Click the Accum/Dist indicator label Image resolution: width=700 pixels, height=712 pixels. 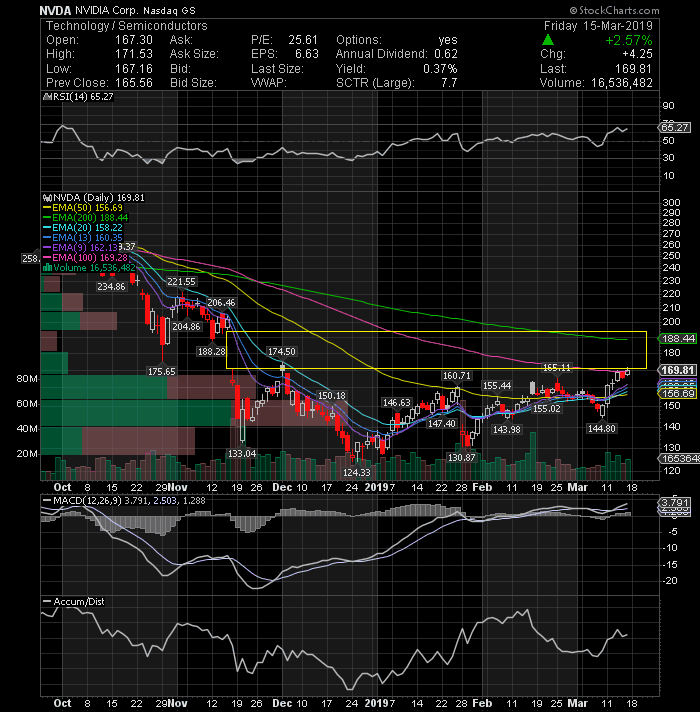(x=79, y=602)
